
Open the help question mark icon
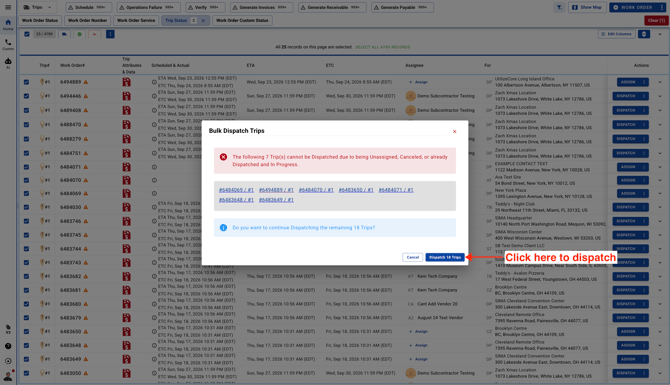[x=8, y=346]
